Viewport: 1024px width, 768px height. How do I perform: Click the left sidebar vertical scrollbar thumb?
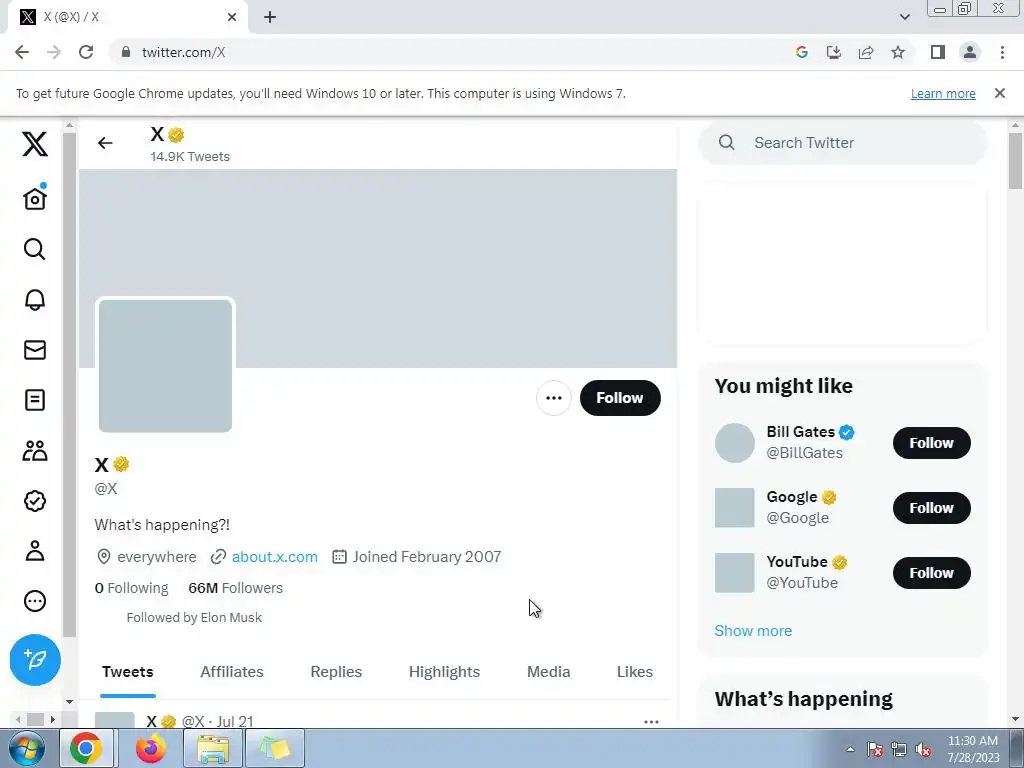pos(69,385)
